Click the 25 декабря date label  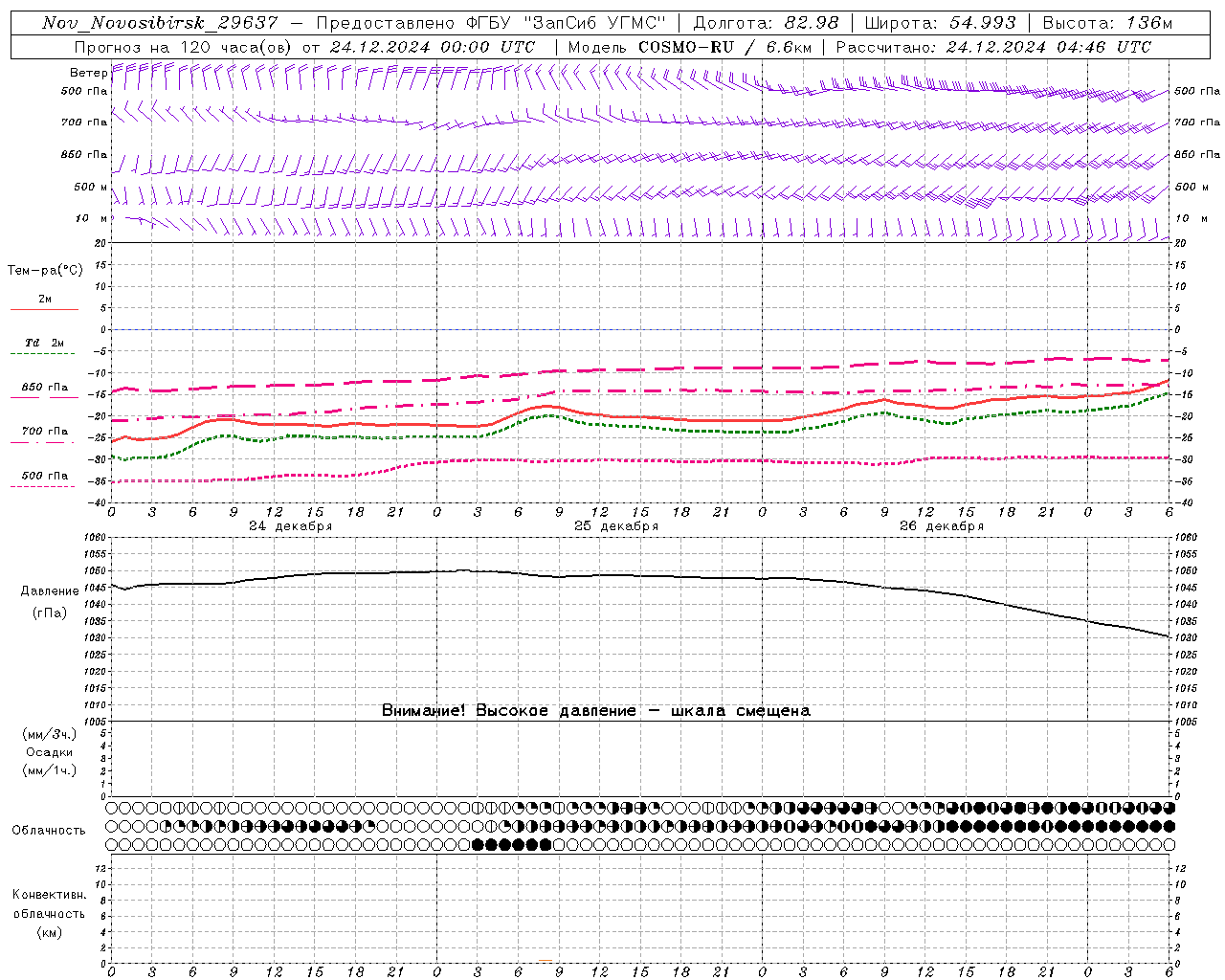(x=616, y=526)
